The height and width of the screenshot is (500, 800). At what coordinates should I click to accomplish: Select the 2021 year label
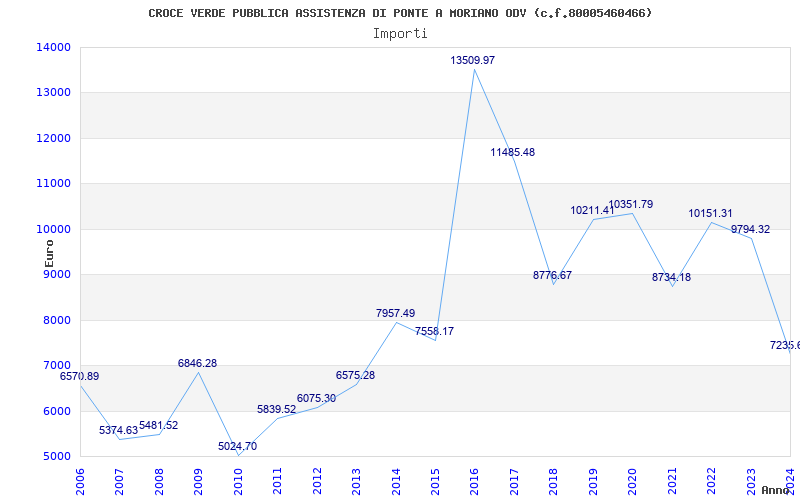pos(672,481)
